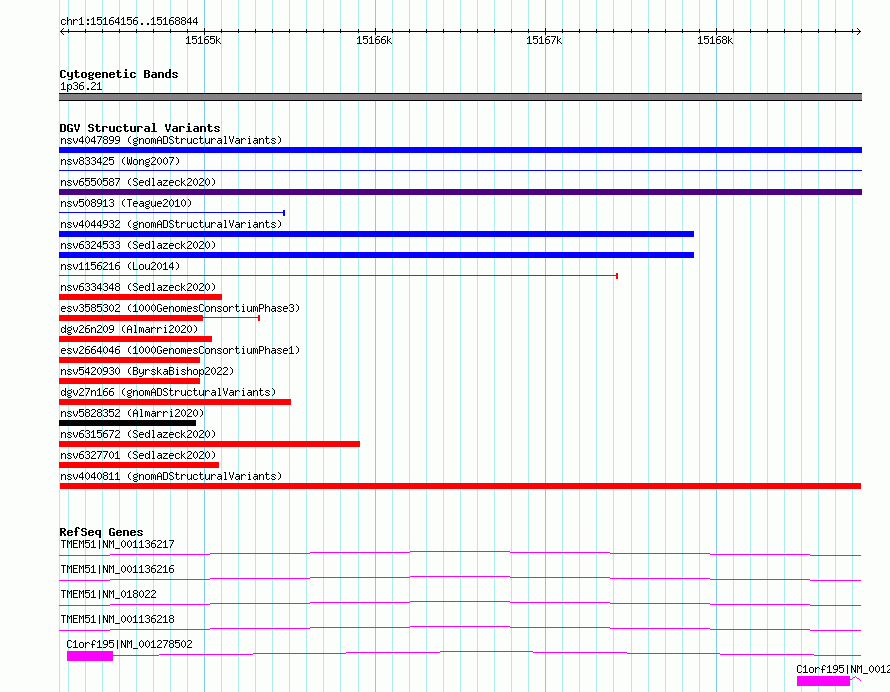Click the magenta exon block under C1orf195|NM_001278502
This screenshot has height=692, width=890.
[x=90, y=656]
